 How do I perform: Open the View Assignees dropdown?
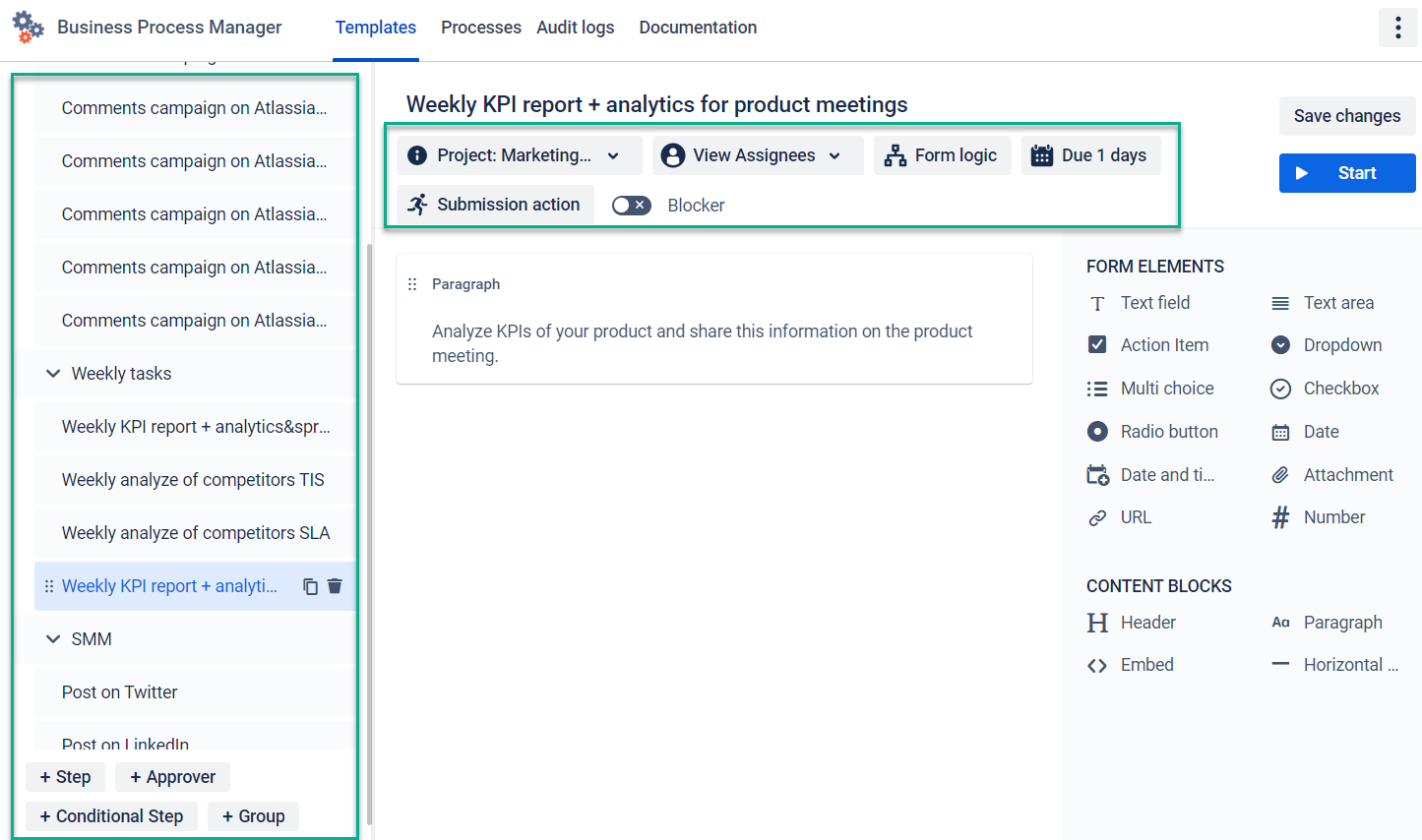point(758,155)
